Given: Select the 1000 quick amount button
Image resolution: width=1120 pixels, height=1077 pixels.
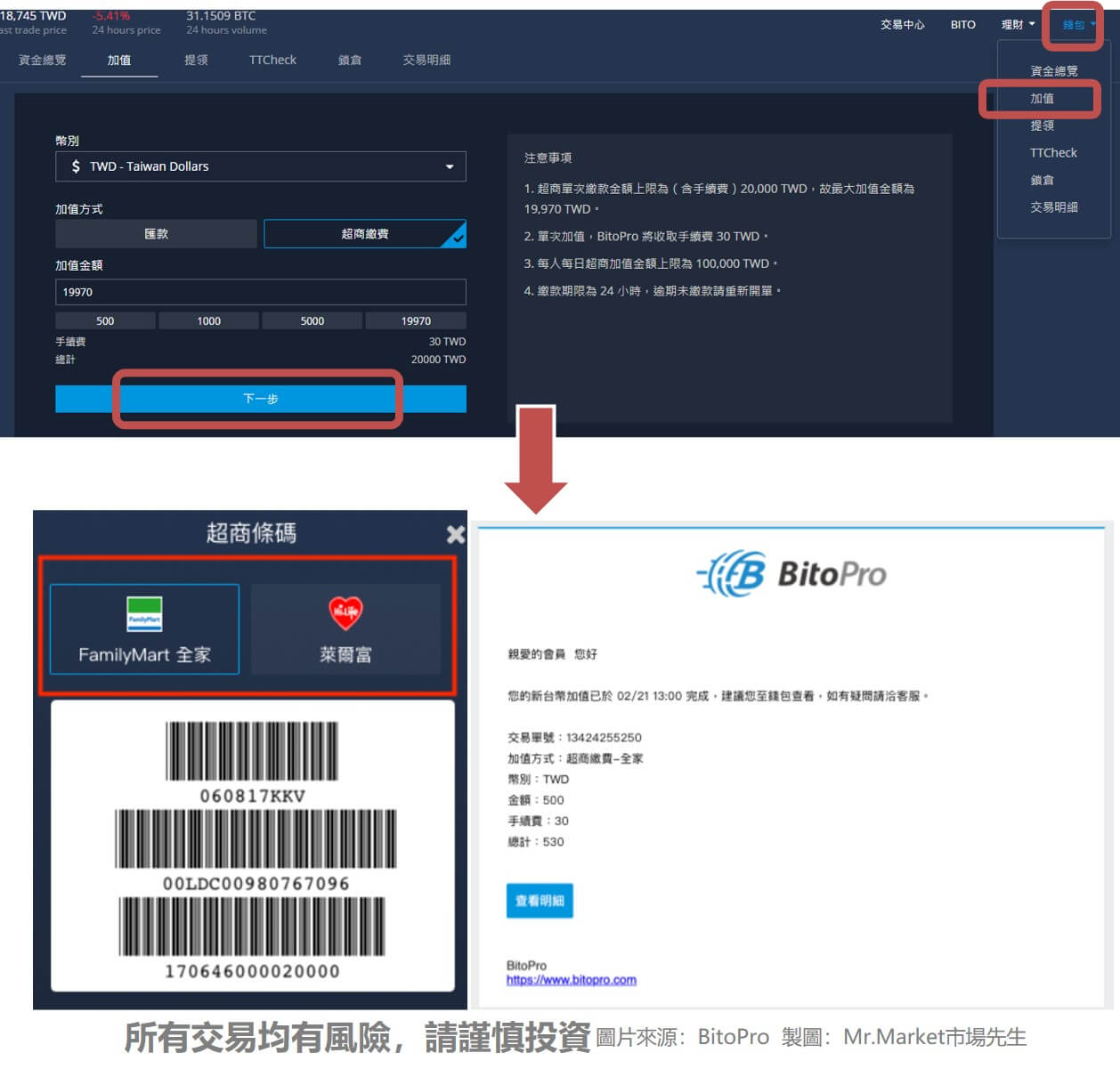Looking at the screenshot, I should 209,321.
